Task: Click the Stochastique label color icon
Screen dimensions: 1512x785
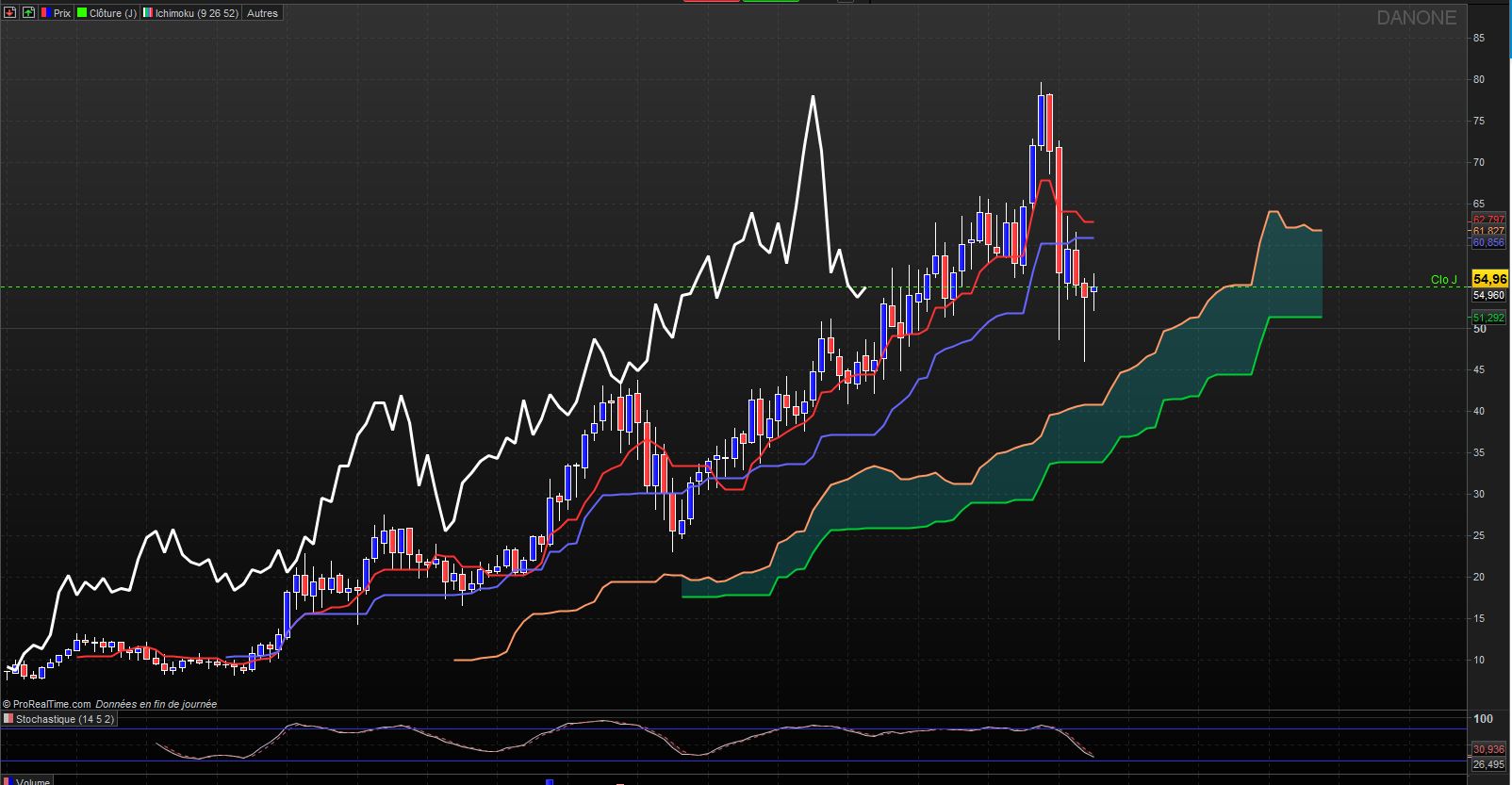Action: pos(8,719)
